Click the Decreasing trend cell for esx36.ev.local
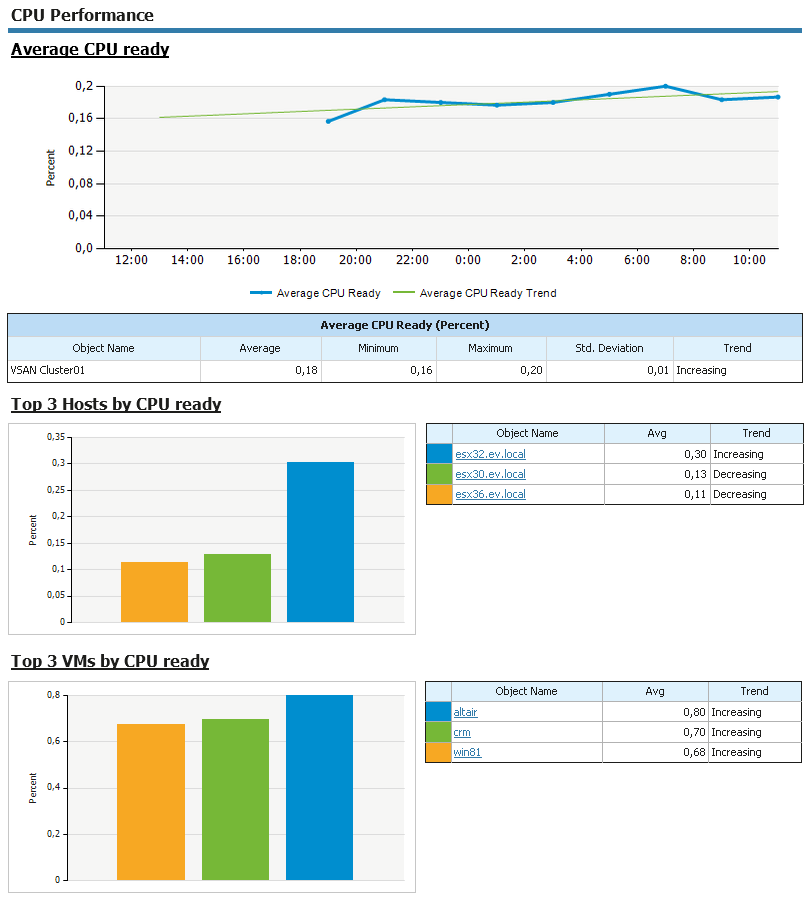 point(757,494)
